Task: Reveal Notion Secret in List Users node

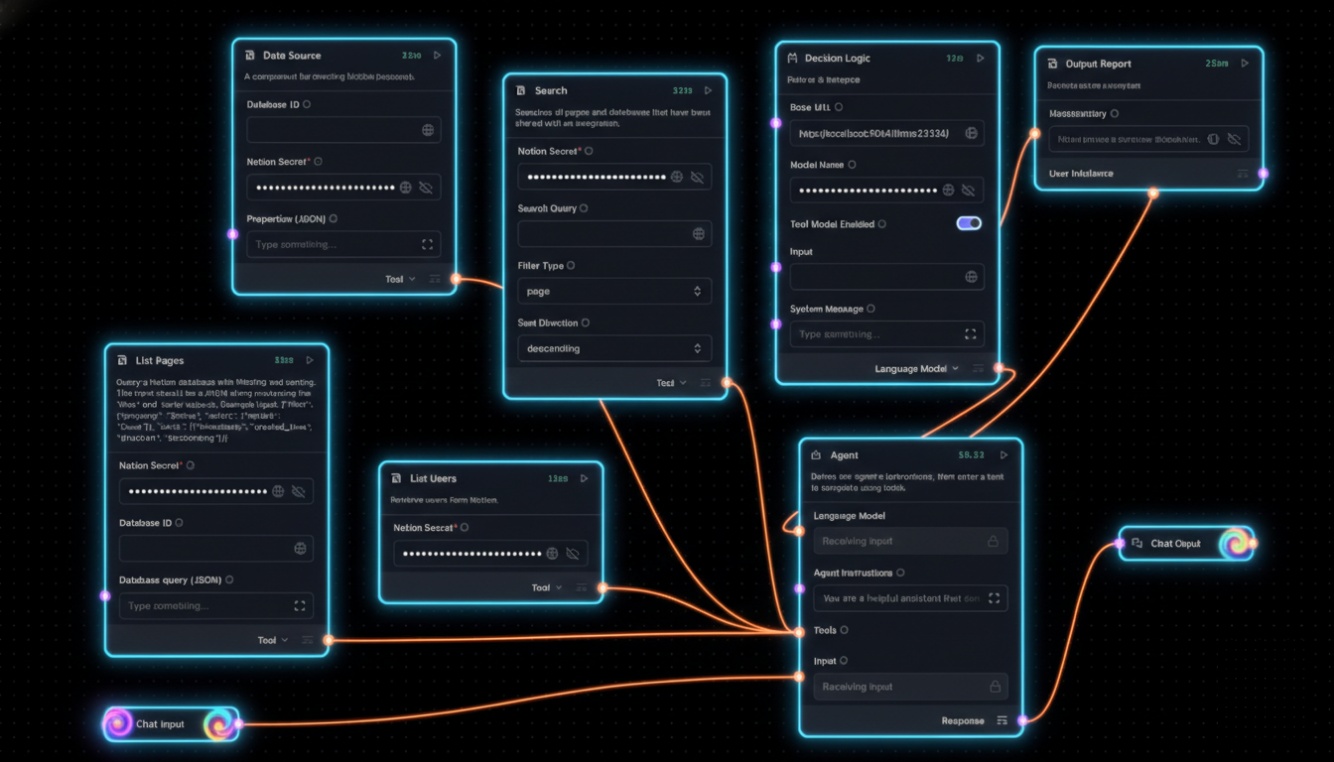Action: pos(572,553)
